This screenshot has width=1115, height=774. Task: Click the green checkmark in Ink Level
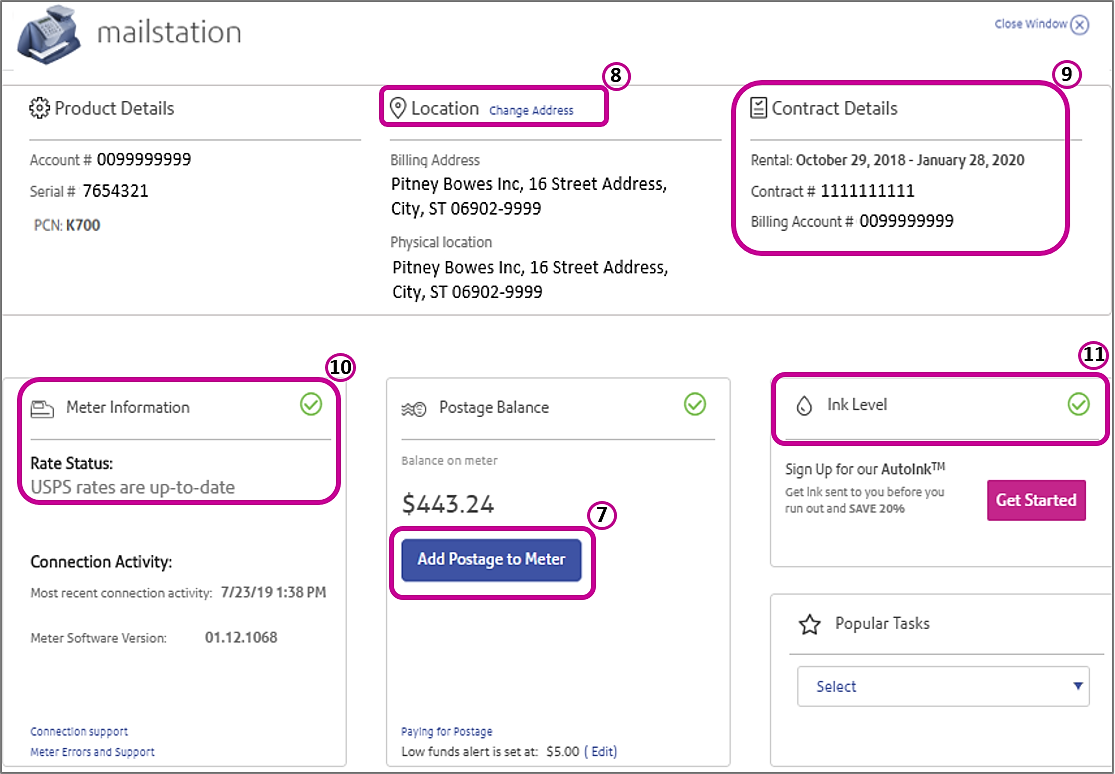(1079, 405)
